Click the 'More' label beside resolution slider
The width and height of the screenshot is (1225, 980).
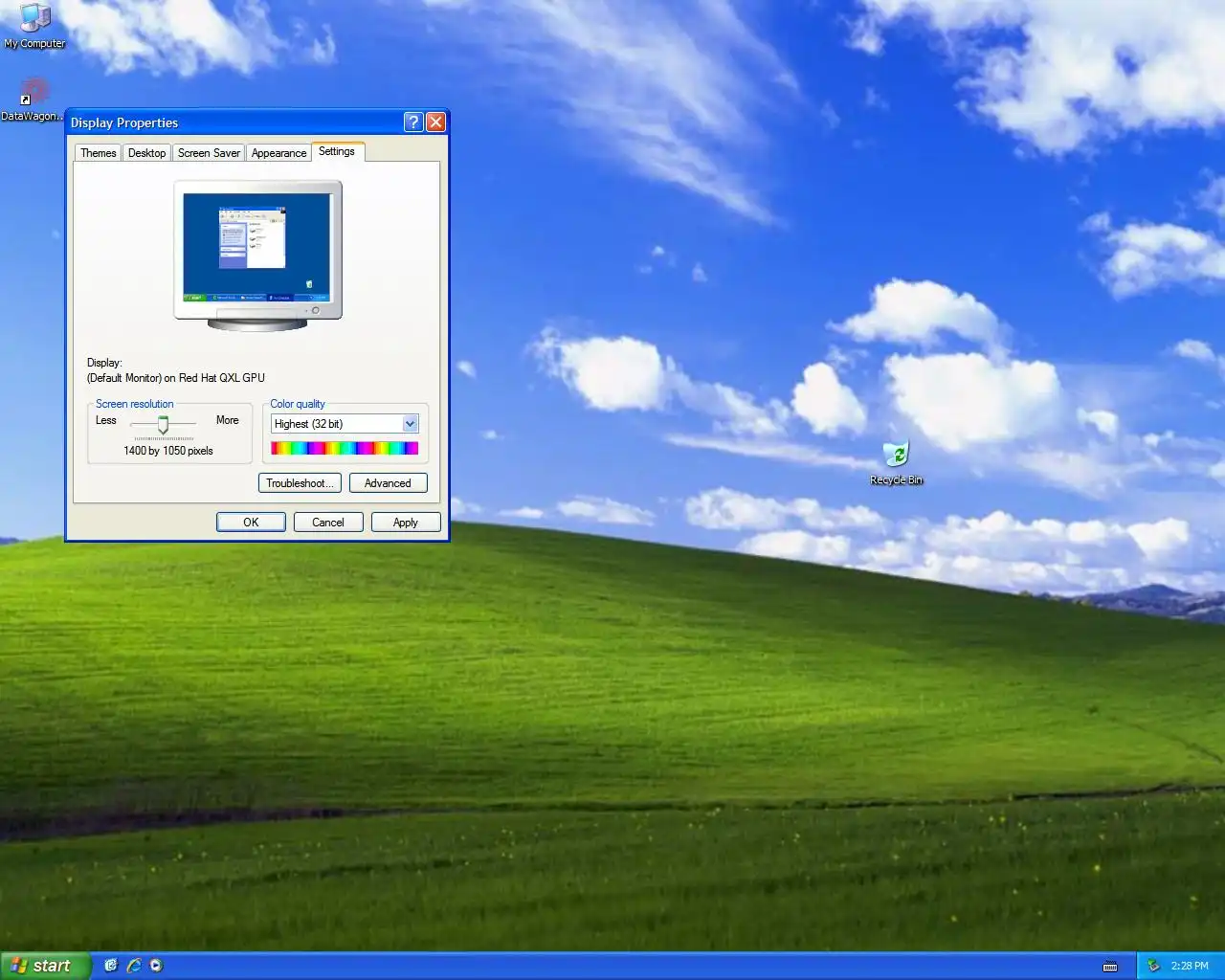[x=227, y=420]
